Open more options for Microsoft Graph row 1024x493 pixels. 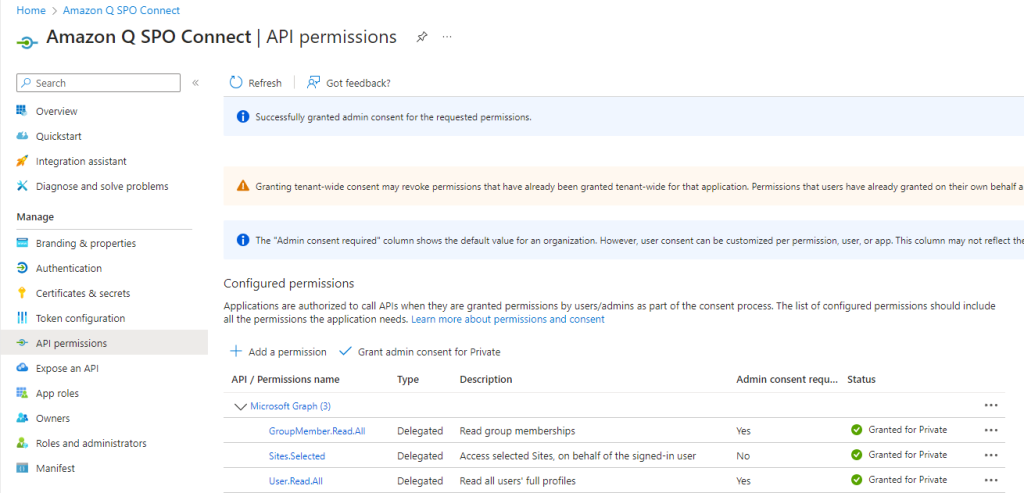pyautogui.click(x=991, y=406)
